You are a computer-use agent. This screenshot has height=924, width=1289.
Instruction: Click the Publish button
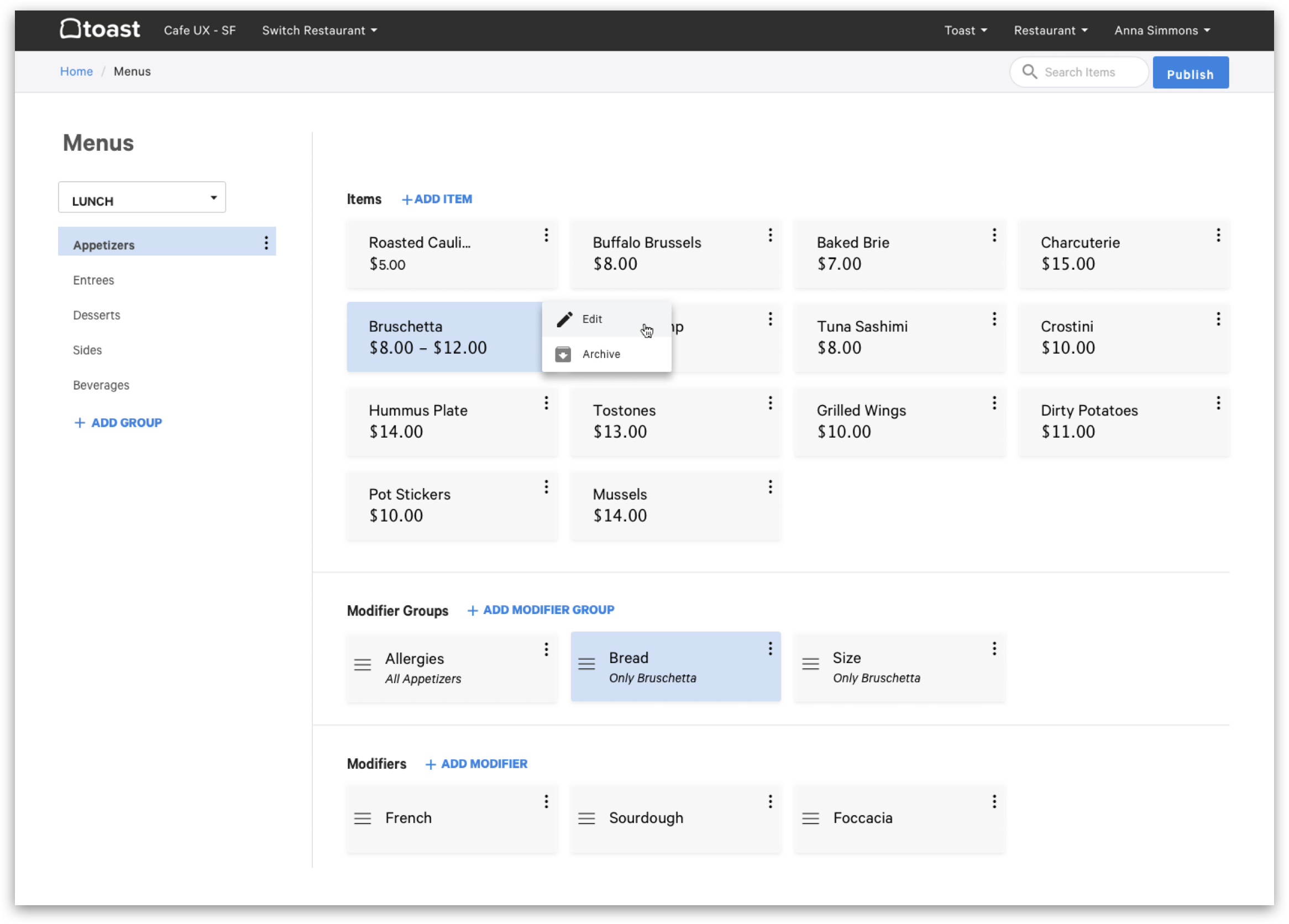[x=1190, y=73]
